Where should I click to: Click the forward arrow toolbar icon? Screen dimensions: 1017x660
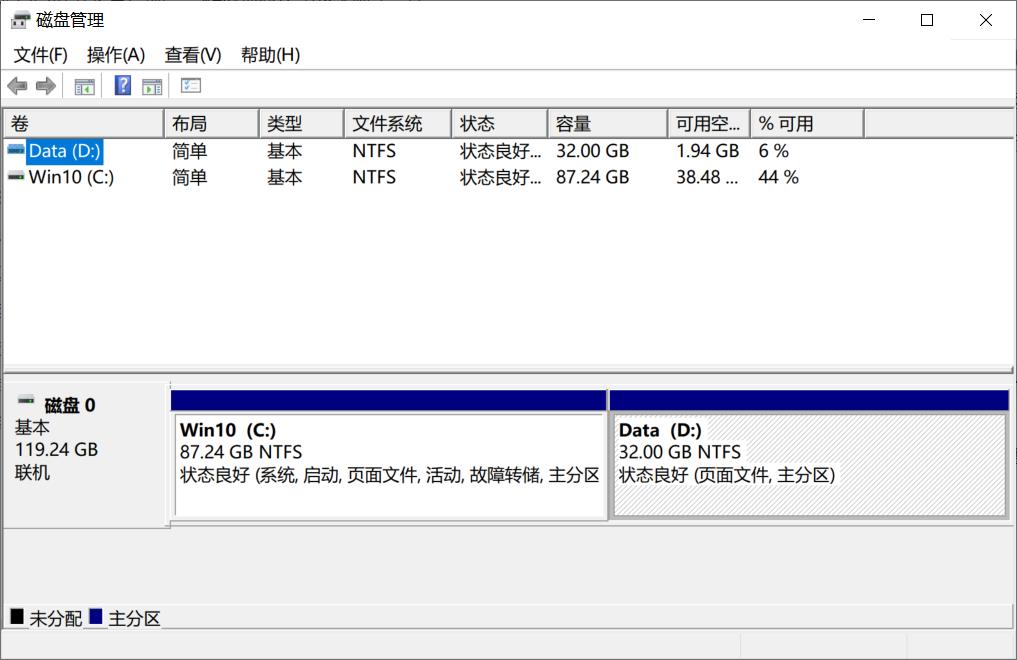pos(45,86)
